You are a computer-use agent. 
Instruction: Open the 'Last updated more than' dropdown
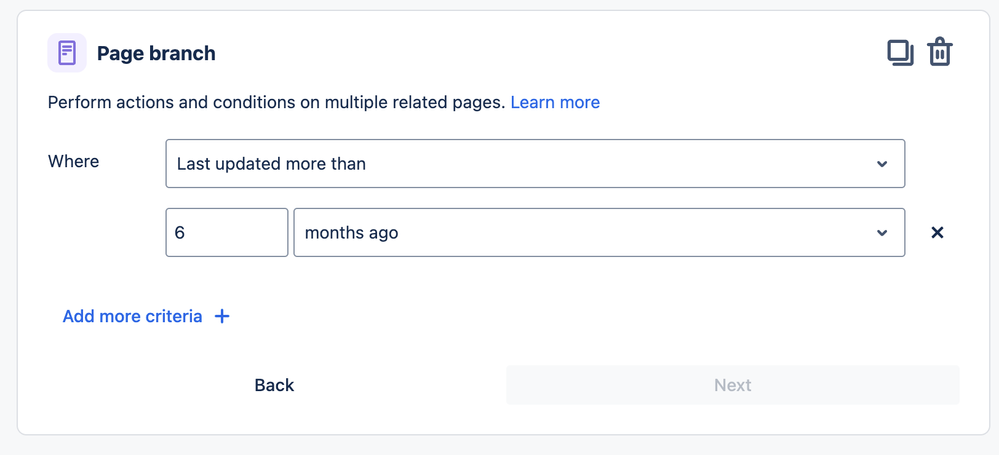coord(535,164)
